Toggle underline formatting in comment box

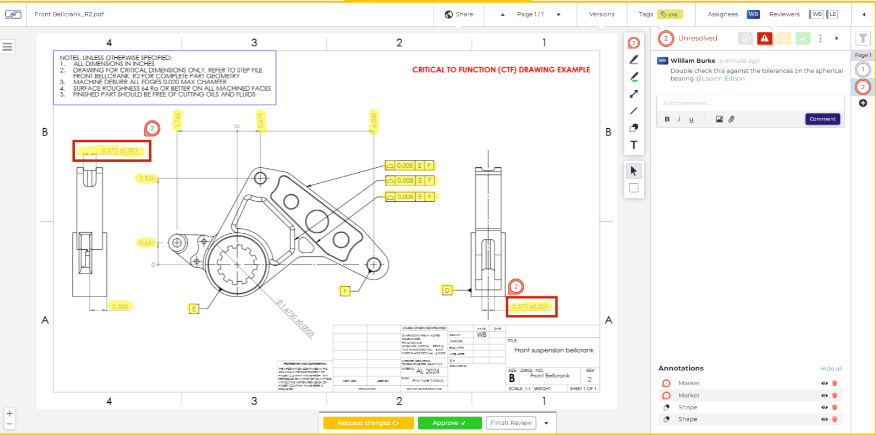pyautogui.click(x=691, y=119)
